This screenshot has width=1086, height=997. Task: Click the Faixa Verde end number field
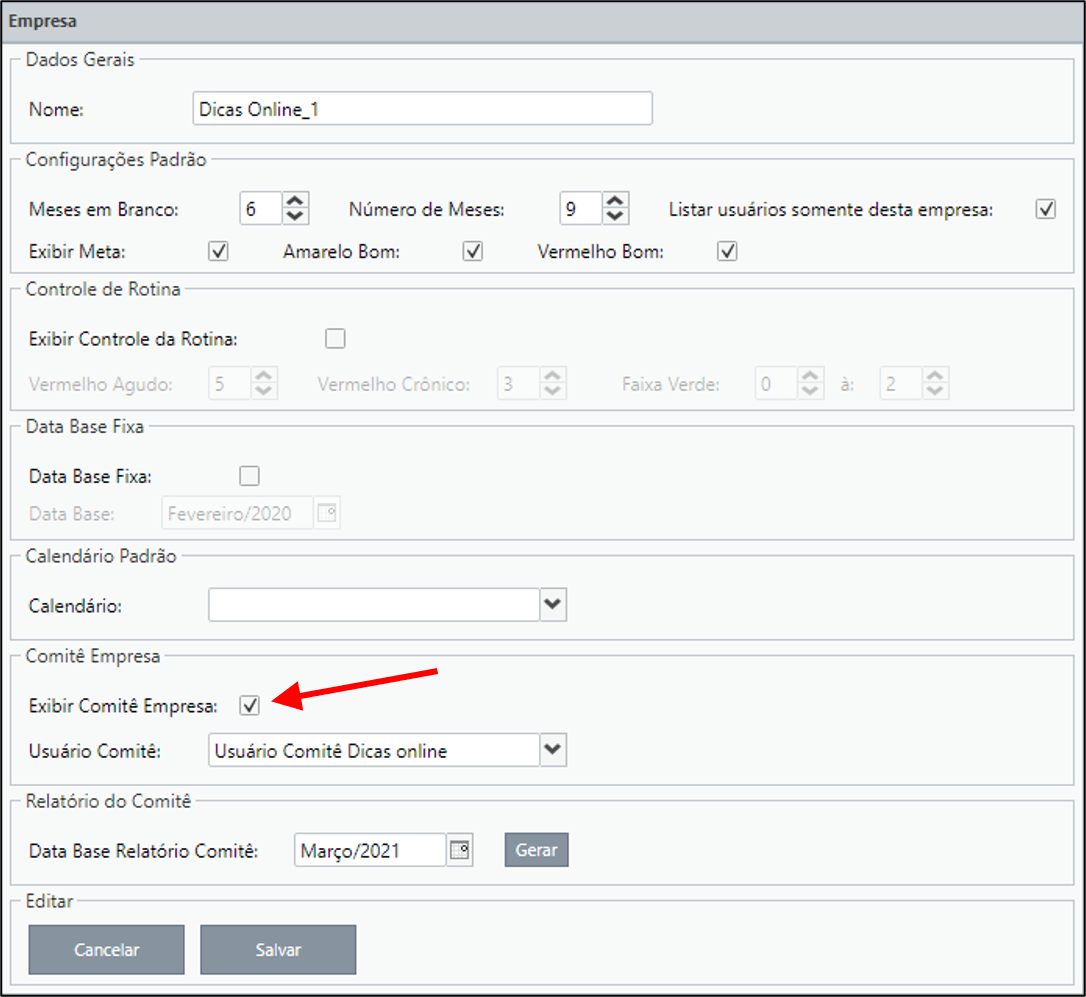click(x=901, y=383)
